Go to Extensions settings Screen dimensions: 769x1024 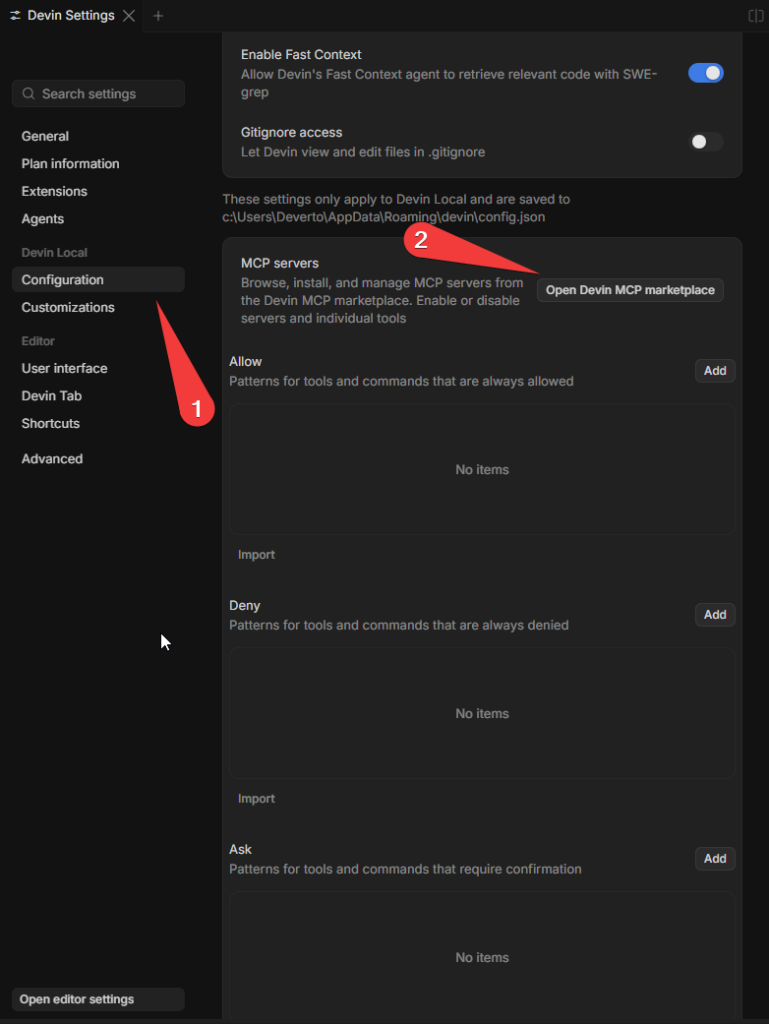pyautogui.click(x=54, y=191)
